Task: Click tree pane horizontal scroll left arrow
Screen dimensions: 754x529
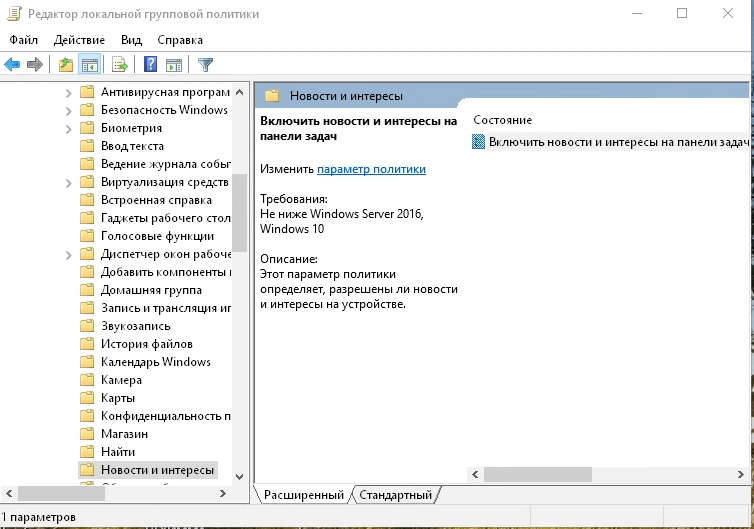Action: pos(9,493)
